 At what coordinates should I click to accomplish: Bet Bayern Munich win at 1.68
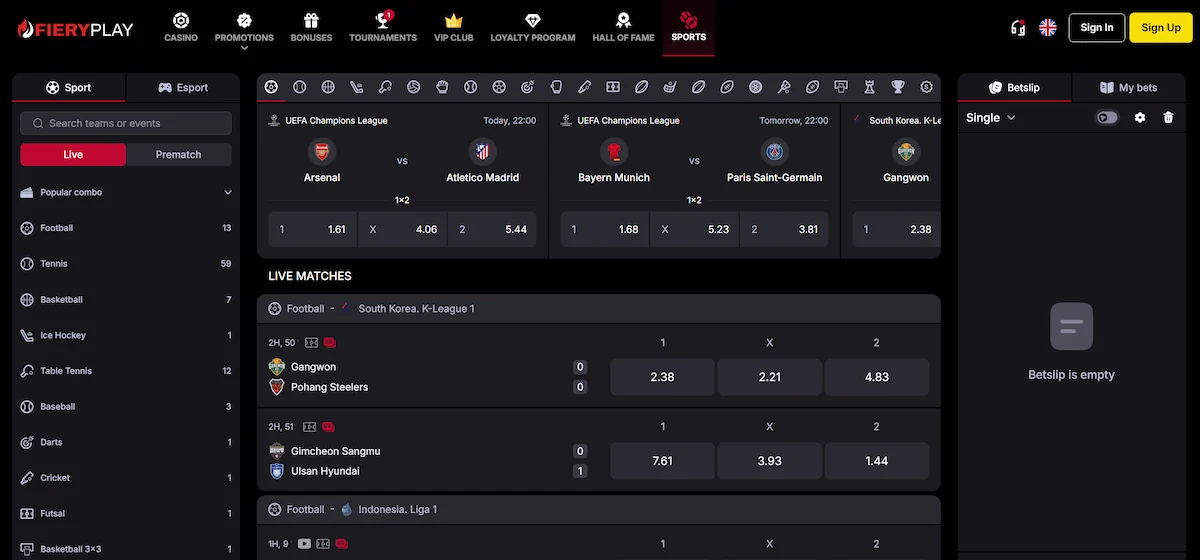(604, 229)
